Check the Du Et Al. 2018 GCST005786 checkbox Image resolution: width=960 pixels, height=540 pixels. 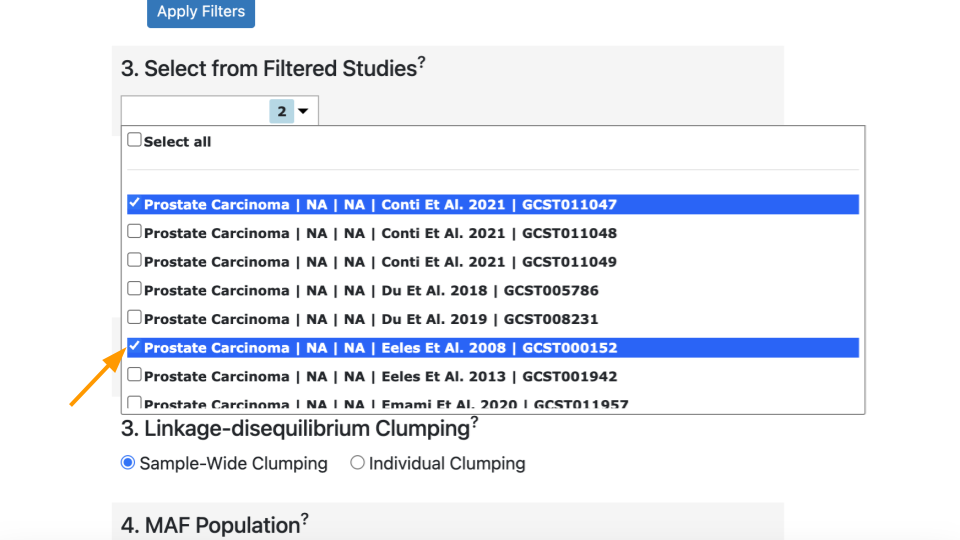(x=134, y=289)
